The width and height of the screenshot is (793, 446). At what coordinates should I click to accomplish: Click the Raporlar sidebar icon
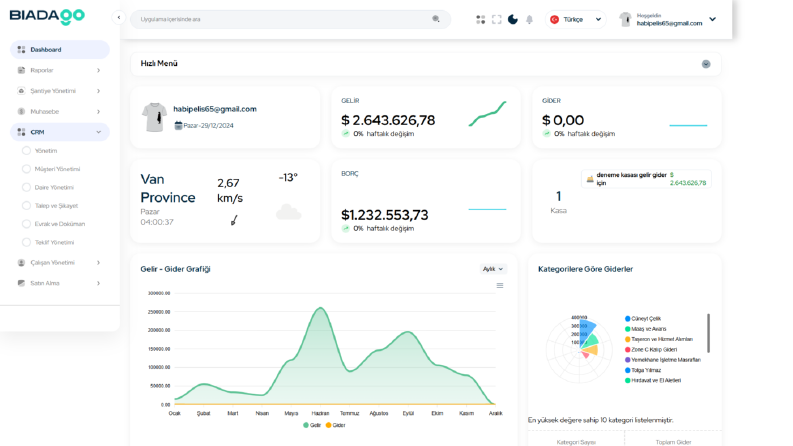pyautogui.click(x=21, y=70)
